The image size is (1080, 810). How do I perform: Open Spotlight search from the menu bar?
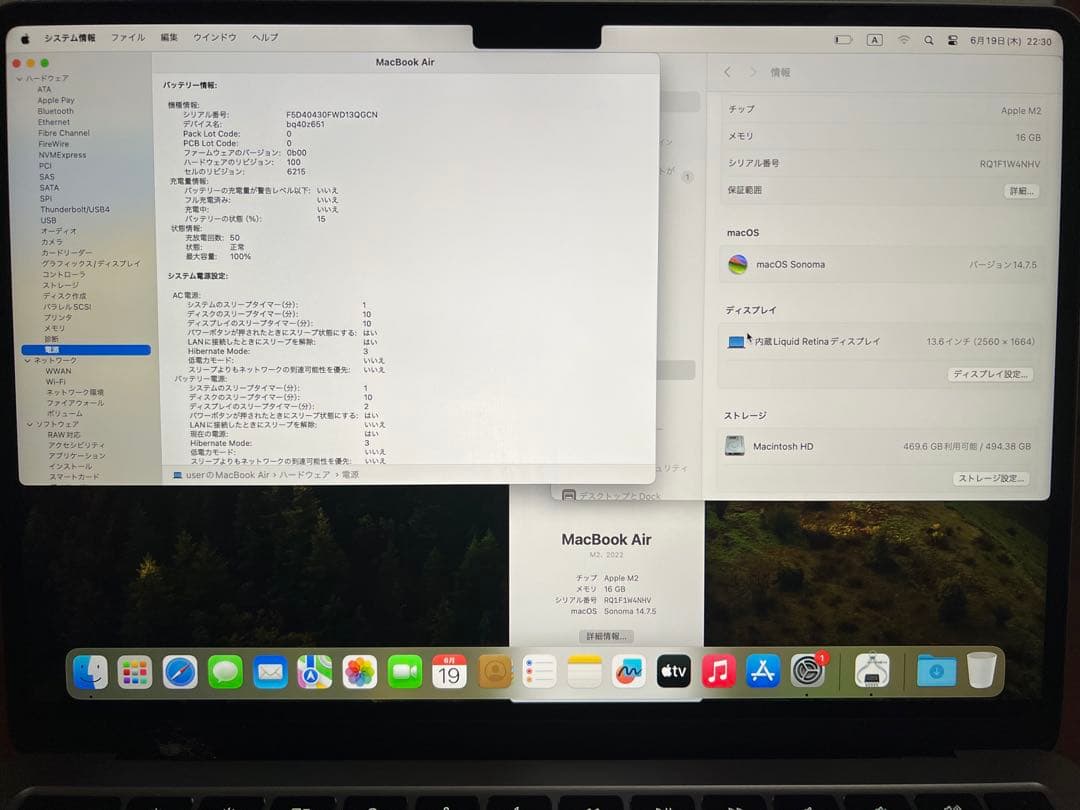(928, 39)
